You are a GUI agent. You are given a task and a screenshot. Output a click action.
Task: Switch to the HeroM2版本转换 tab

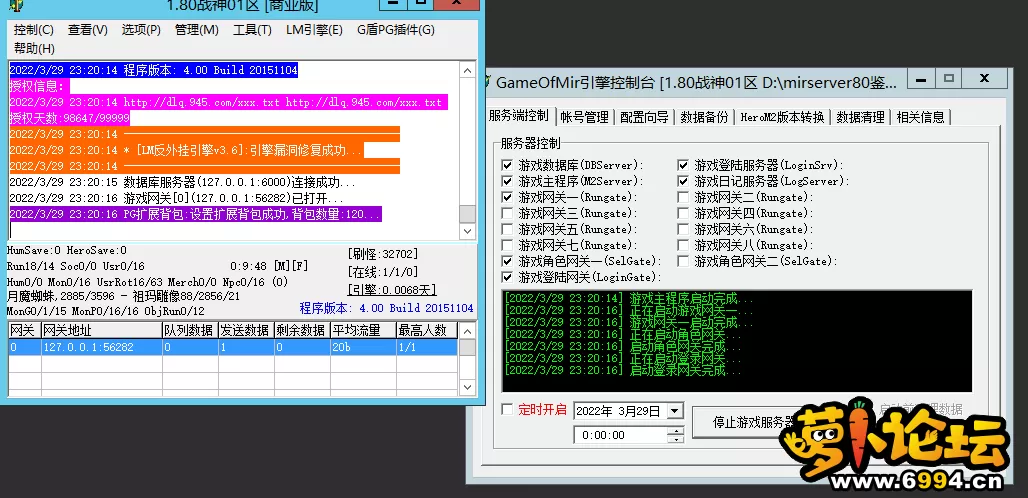782,117
